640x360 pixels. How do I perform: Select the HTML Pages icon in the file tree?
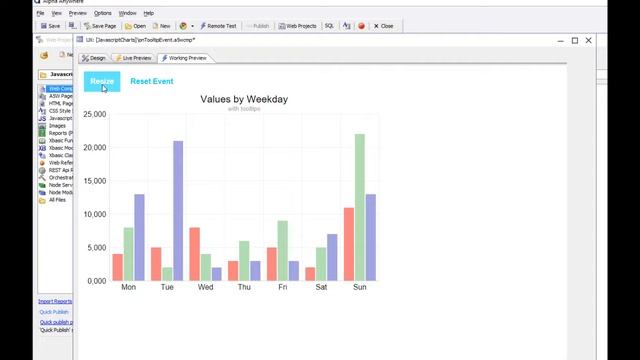tap(42, 103)
